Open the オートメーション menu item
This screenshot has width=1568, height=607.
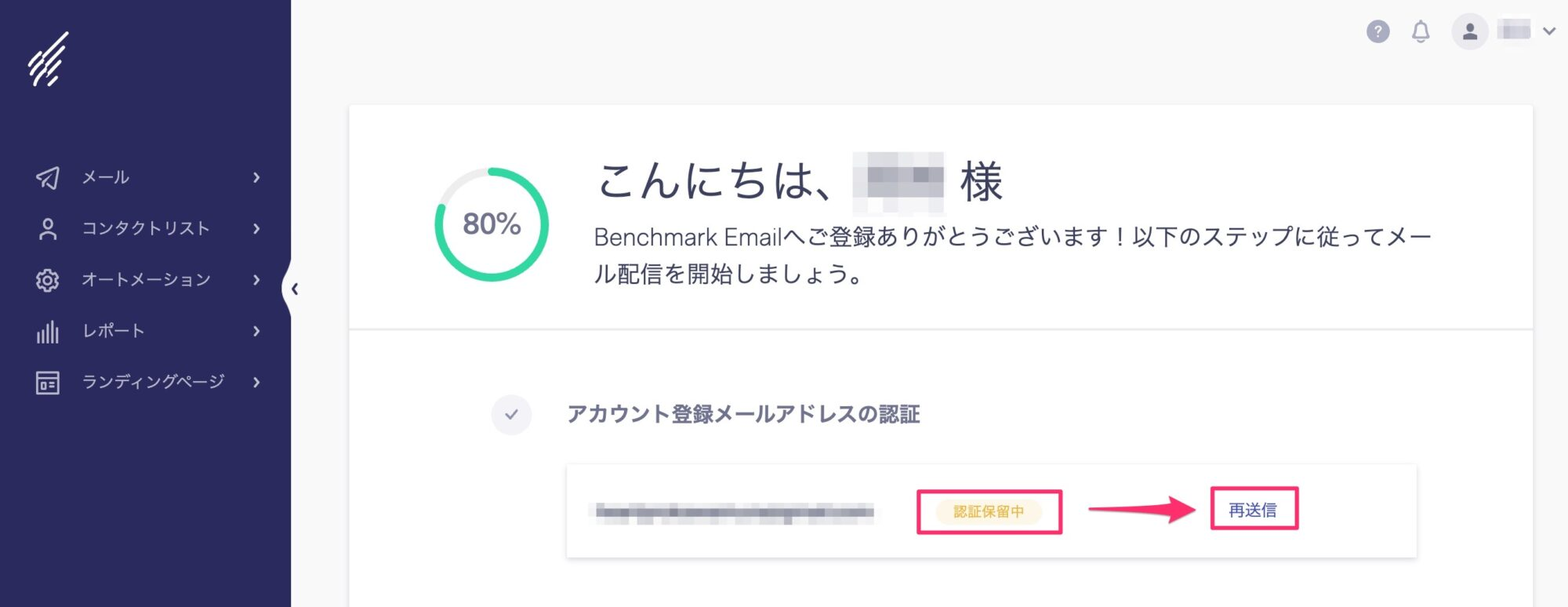(146, 280)
